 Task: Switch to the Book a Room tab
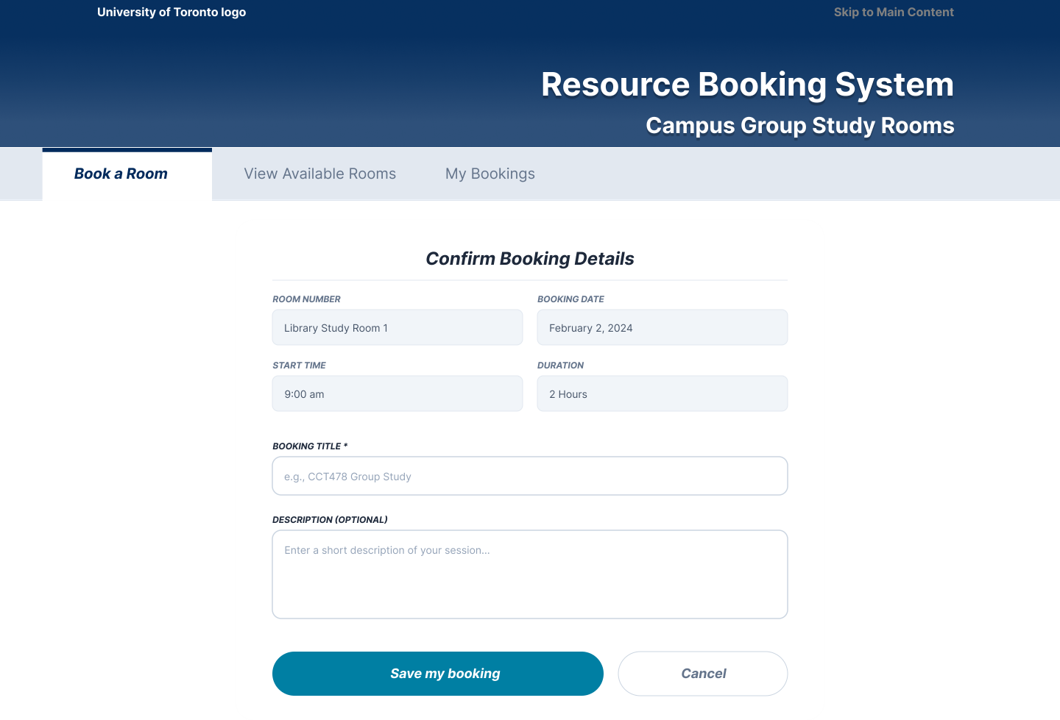pyautogui.click(x=121, y=174)
